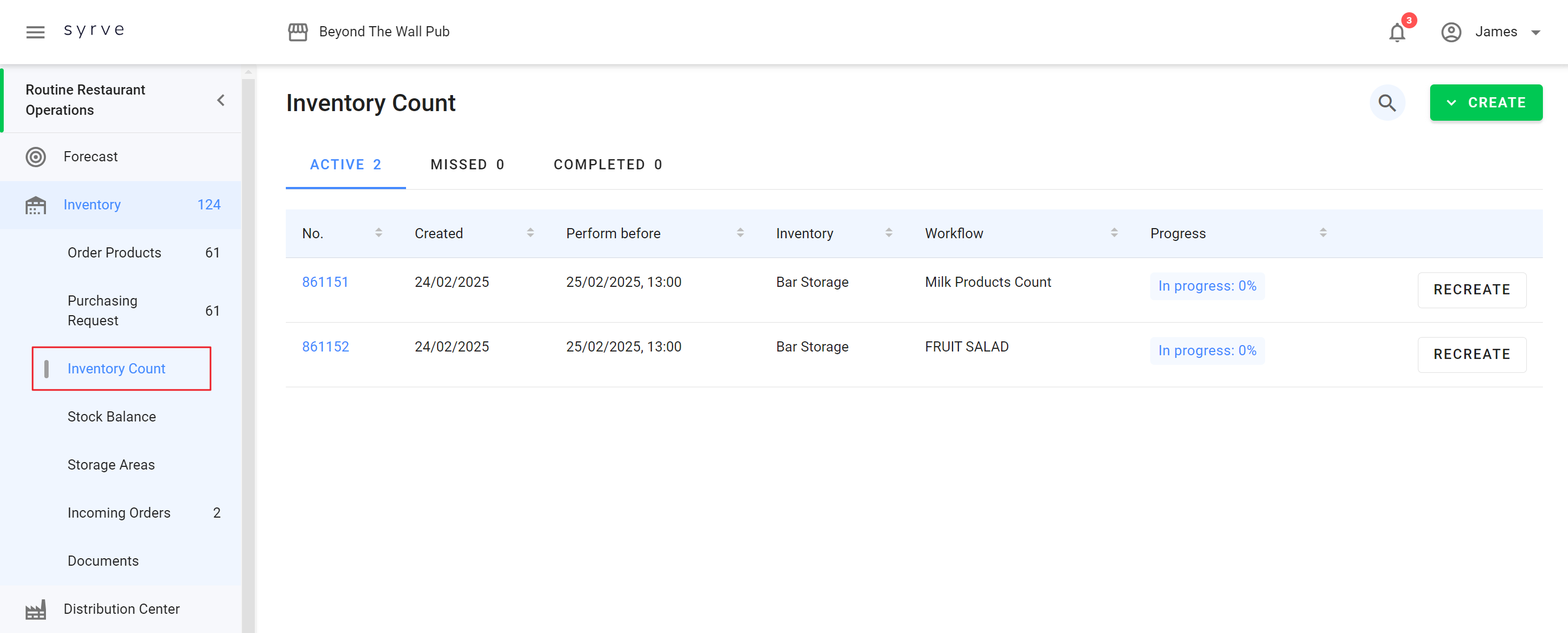Expand the James account dropdown arrow
This screenshot has width=1568, height=633.
(1535, 32)
